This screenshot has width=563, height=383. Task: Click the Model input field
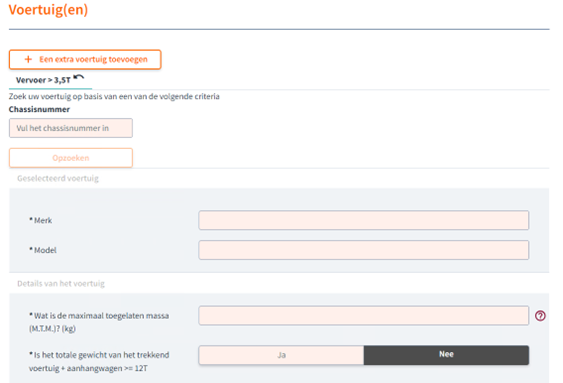click(364, 250)
